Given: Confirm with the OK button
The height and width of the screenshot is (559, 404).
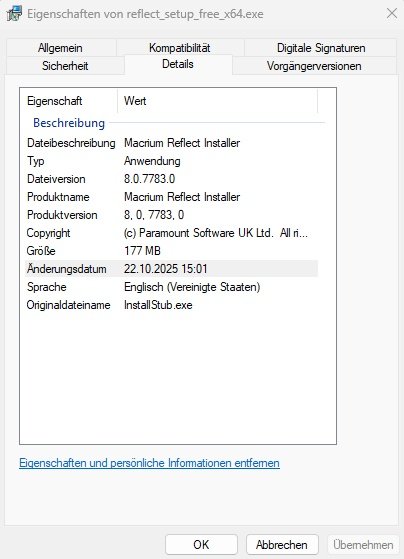Looking at the screenshot, I should (x=201, y=545).
